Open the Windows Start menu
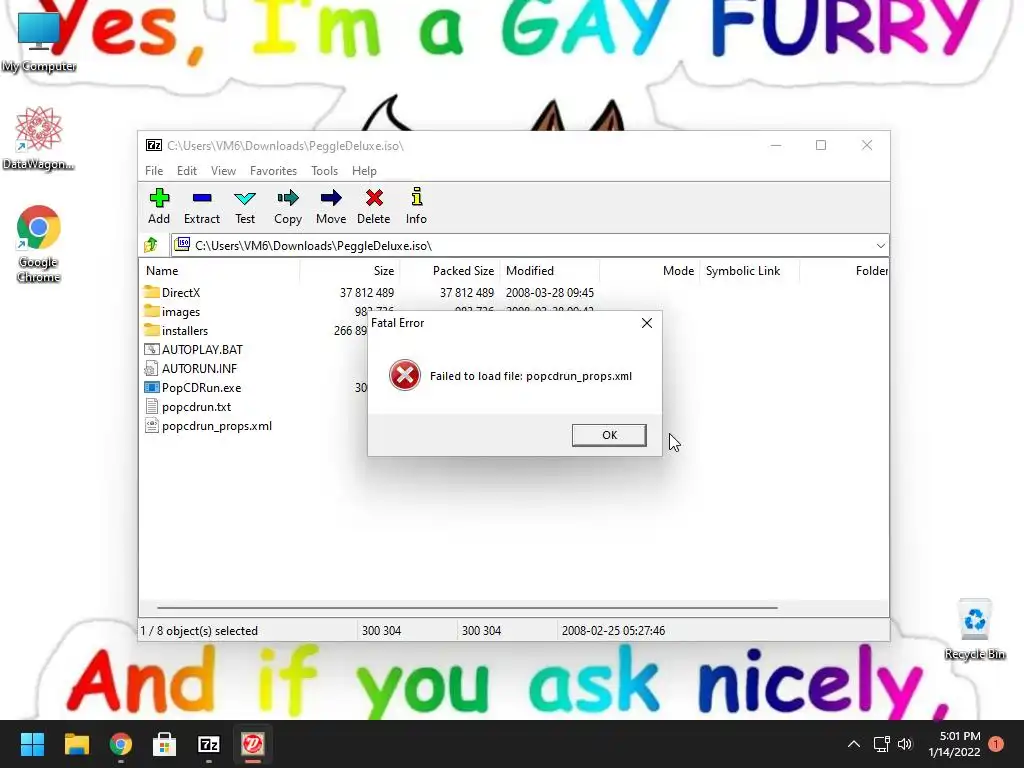 [x=32, y=744]
